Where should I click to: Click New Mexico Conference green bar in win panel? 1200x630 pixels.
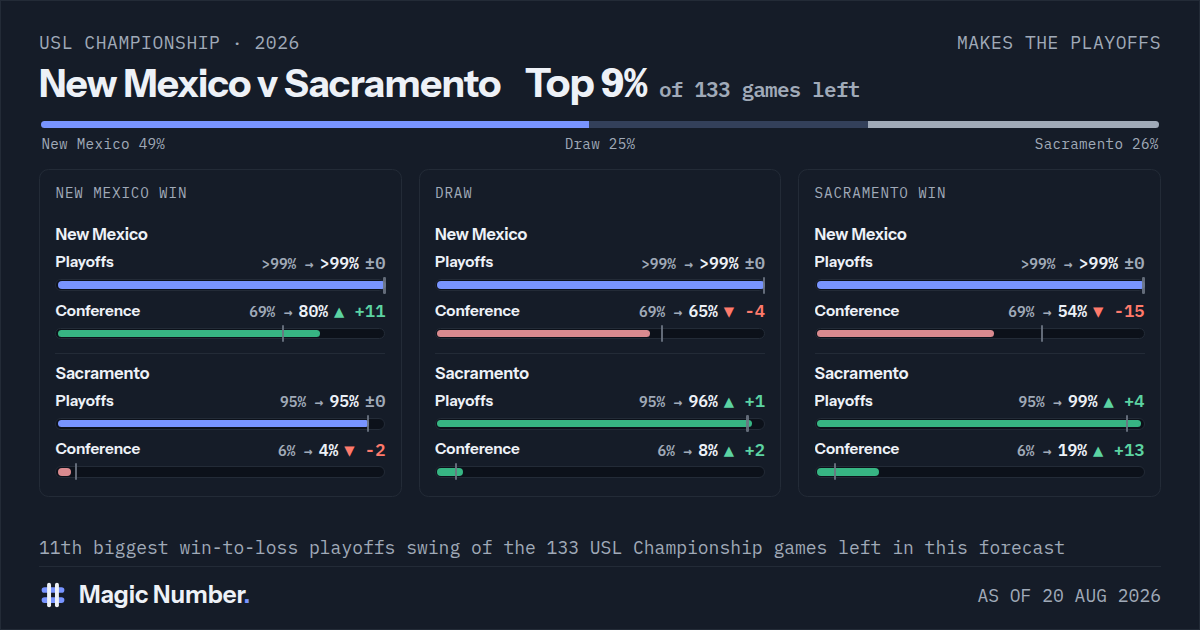(189, 333)
